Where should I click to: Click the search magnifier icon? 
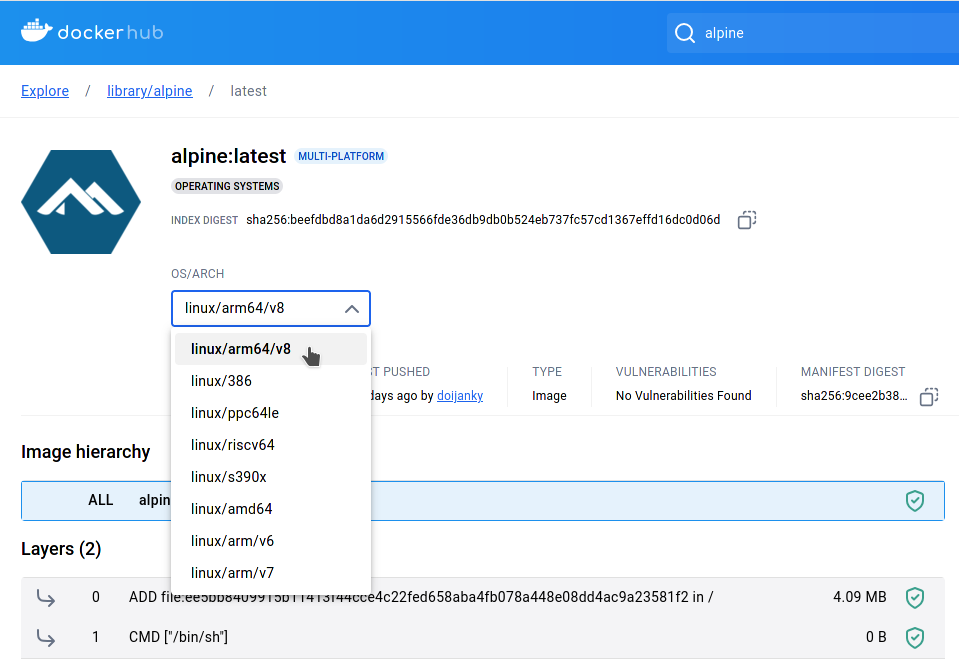[x=685, y=33]
